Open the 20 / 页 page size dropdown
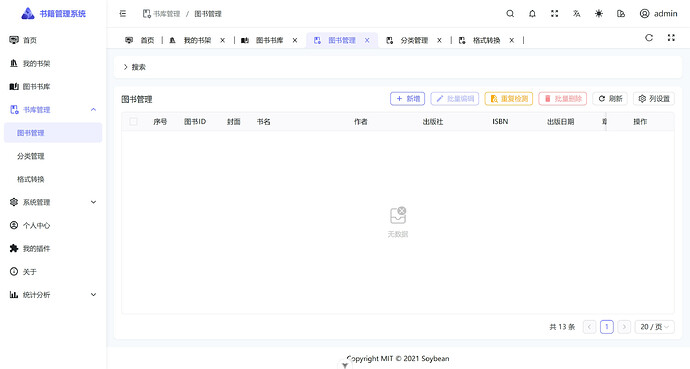Image resolution: width=690 pixels, height=369 pixels. [x=654, y=327]
